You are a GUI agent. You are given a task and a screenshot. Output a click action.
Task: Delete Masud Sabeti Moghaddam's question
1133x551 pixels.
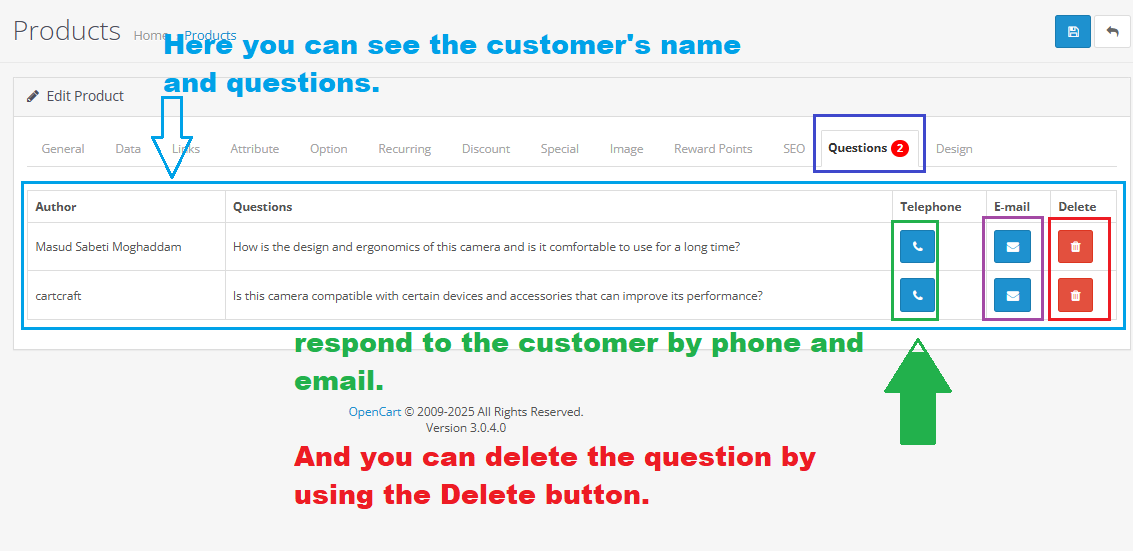[x=1075, y=246]
